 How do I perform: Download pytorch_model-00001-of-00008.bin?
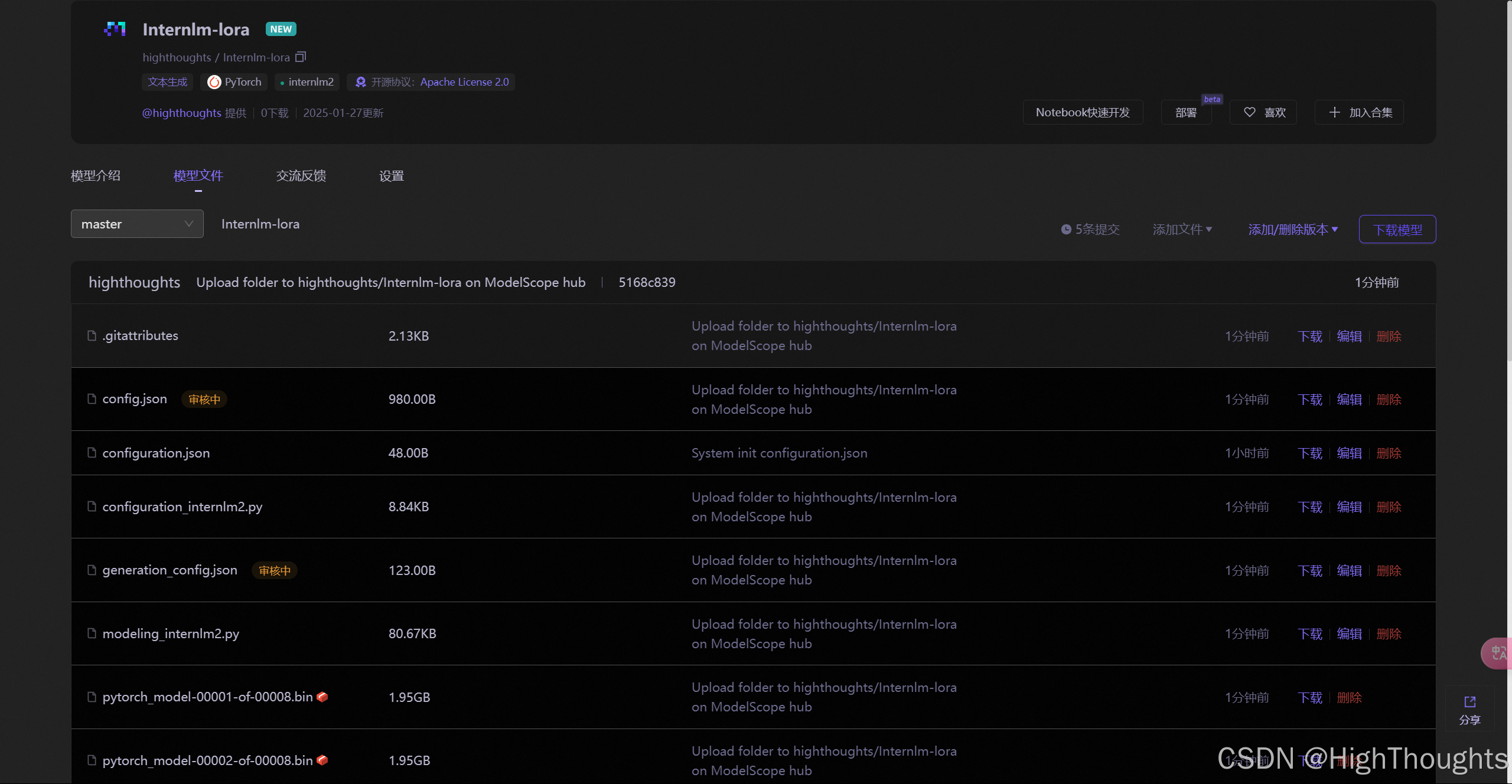(1310, 697)
